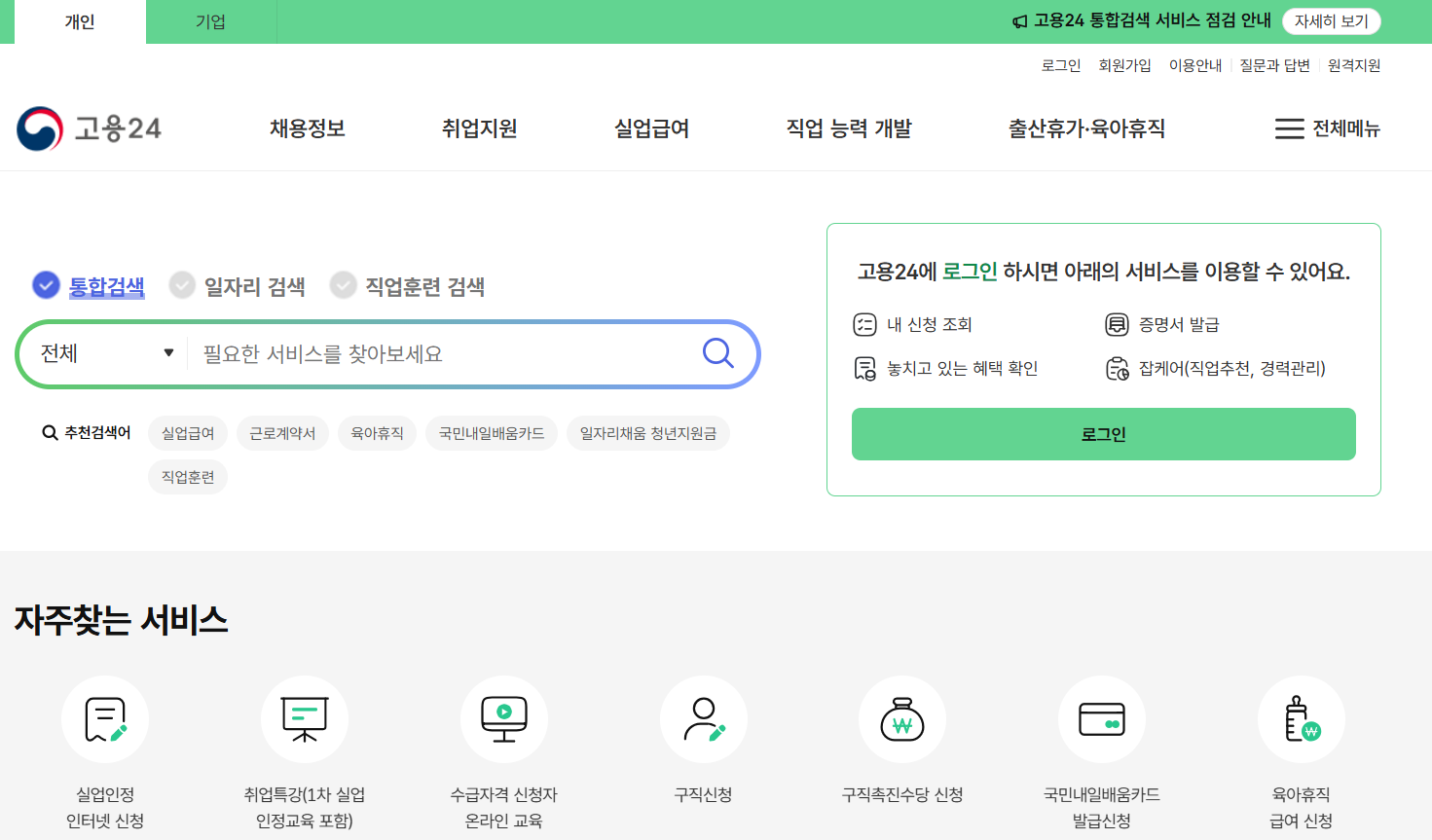Viewport: 1432px width, 840px height.
Task: Click the 추천검색어 magnifier icon
Action: coord(50,433)
